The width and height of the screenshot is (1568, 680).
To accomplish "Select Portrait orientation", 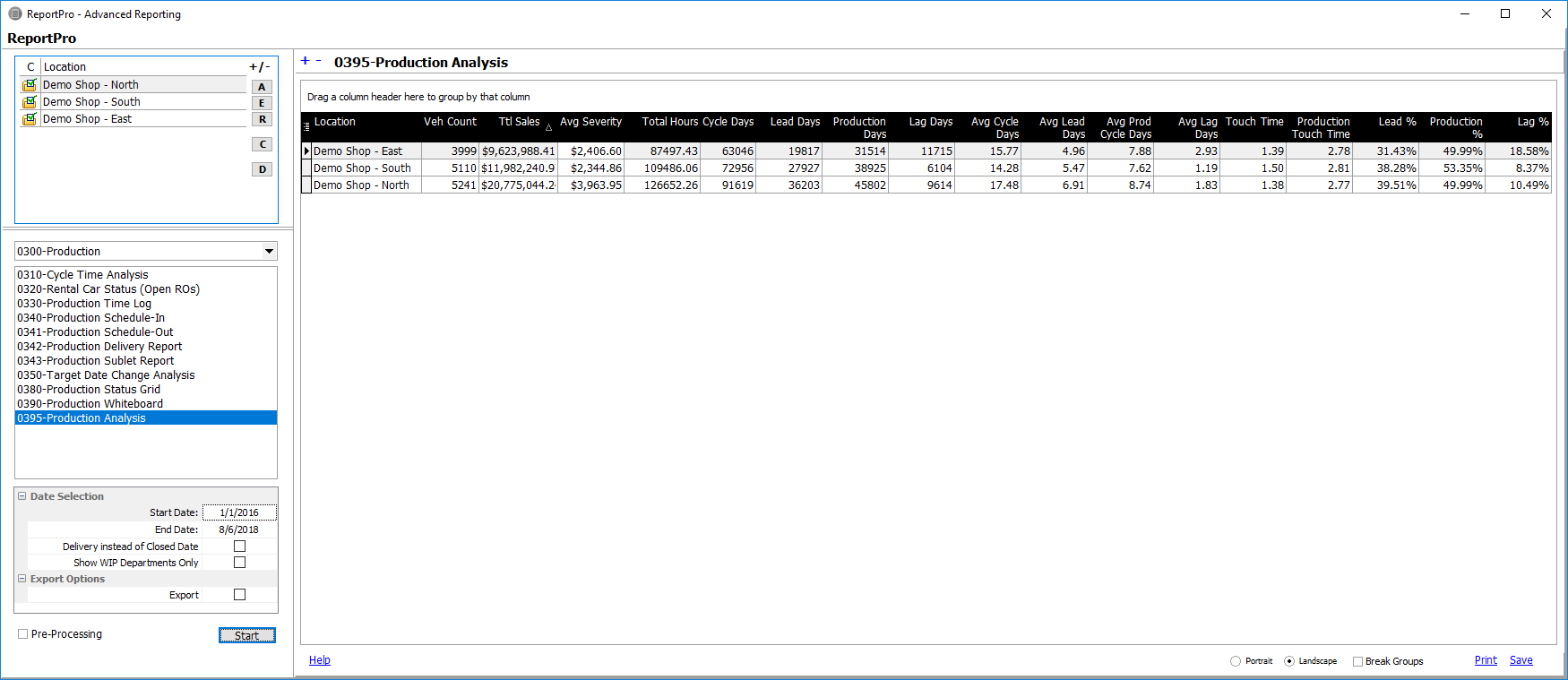I will pos(1236,661).
